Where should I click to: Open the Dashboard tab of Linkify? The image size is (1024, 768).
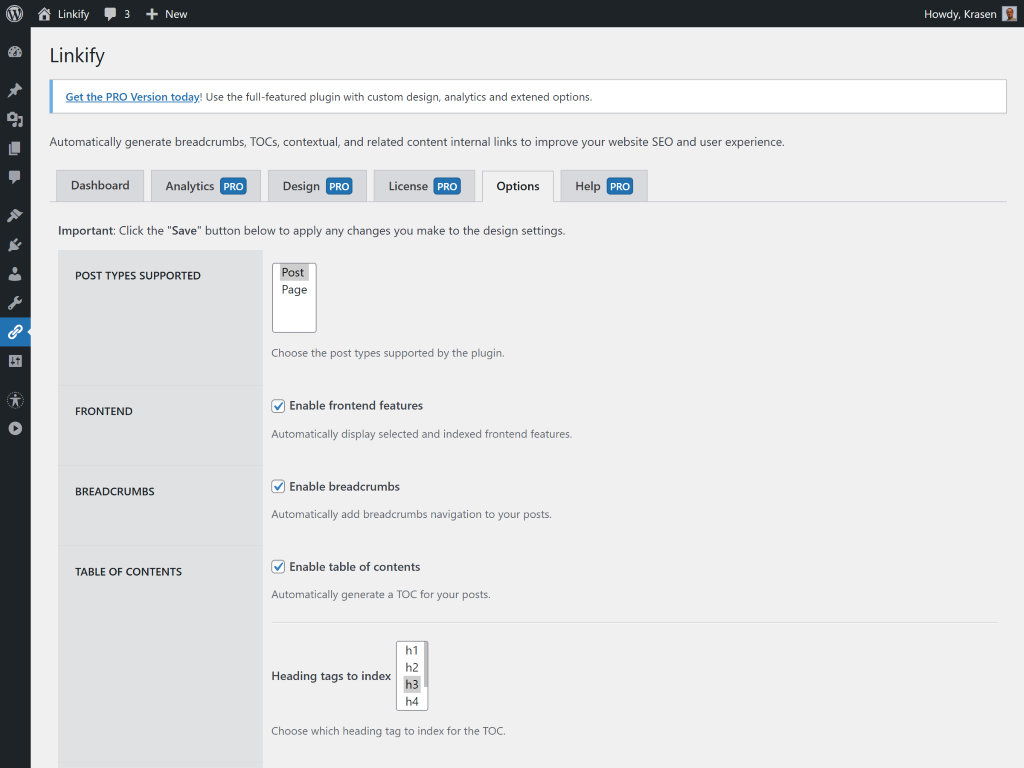tap(99, 185)
